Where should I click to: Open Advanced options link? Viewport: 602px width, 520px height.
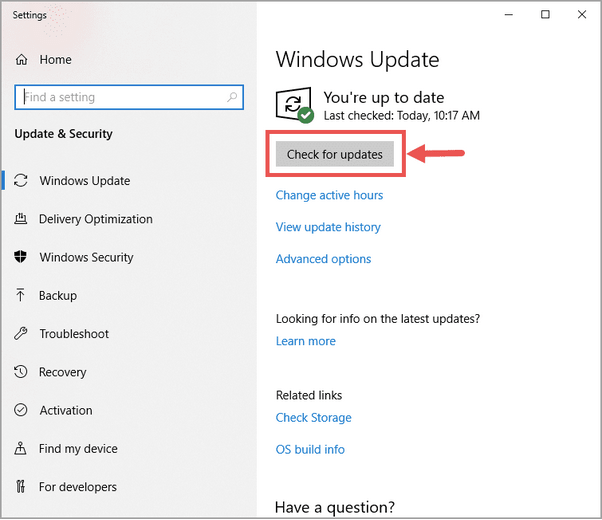(x=324, y=259)
